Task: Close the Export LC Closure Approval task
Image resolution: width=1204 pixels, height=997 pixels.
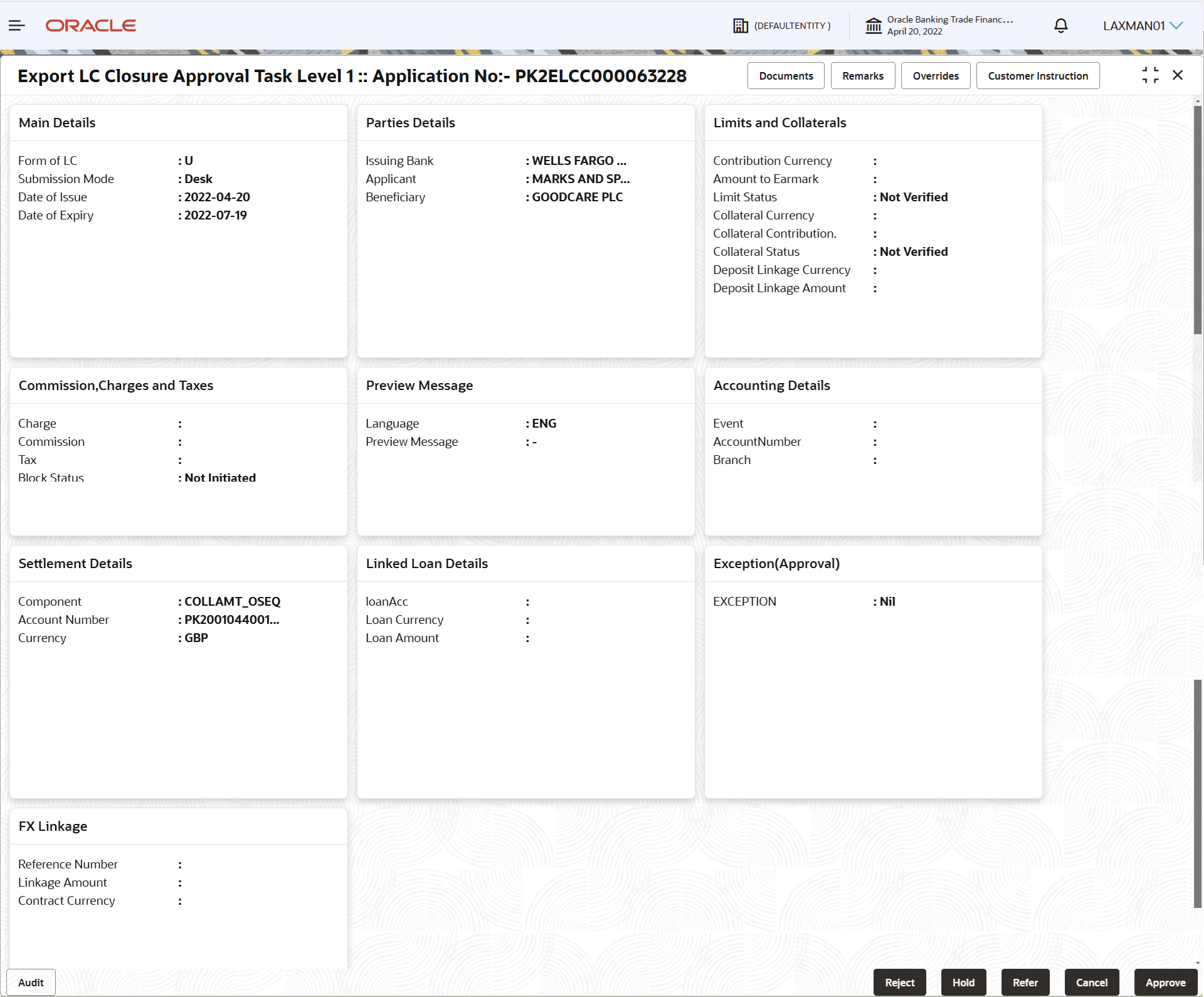Action: (x=1178, y=75)
